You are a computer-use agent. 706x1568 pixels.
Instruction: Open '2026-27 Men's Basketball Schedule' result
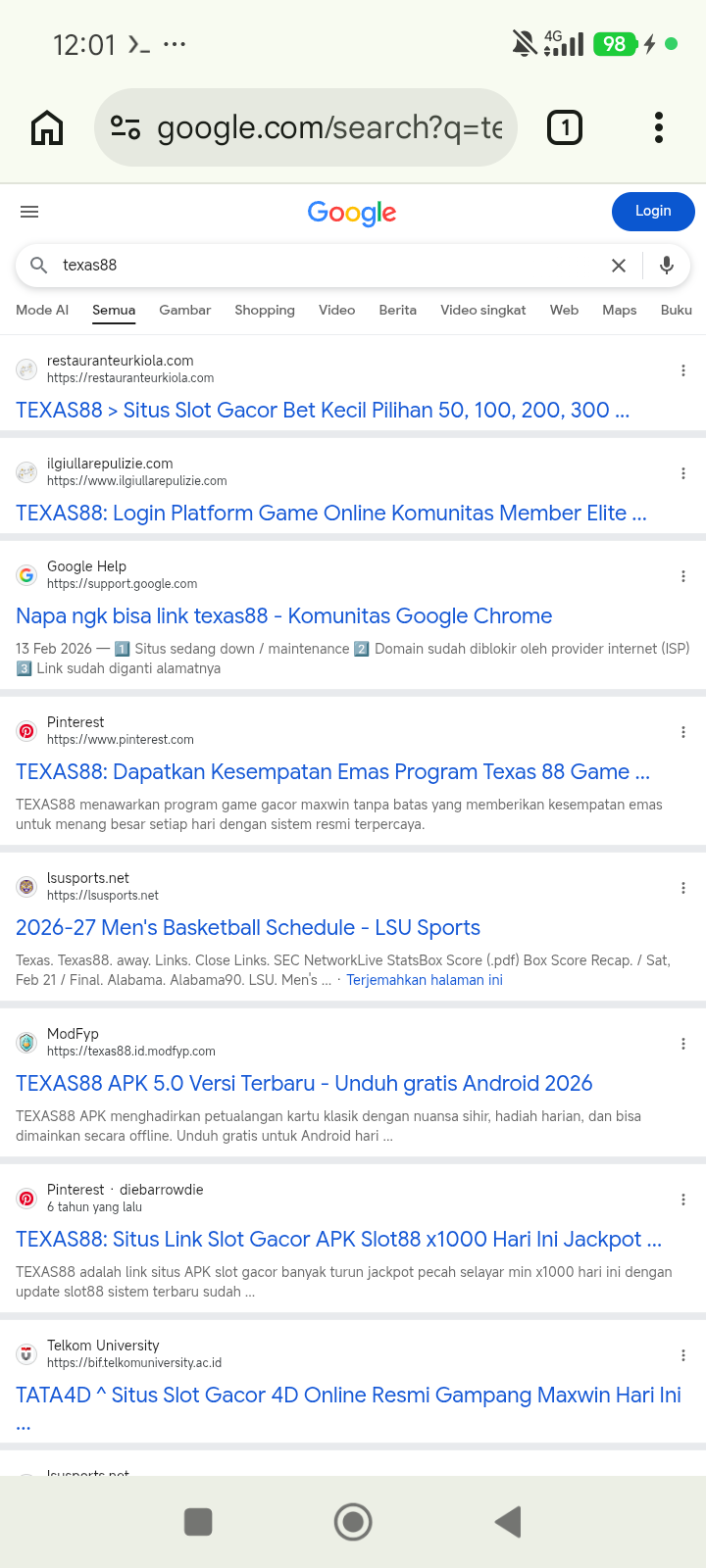click(x=248, y=927)
